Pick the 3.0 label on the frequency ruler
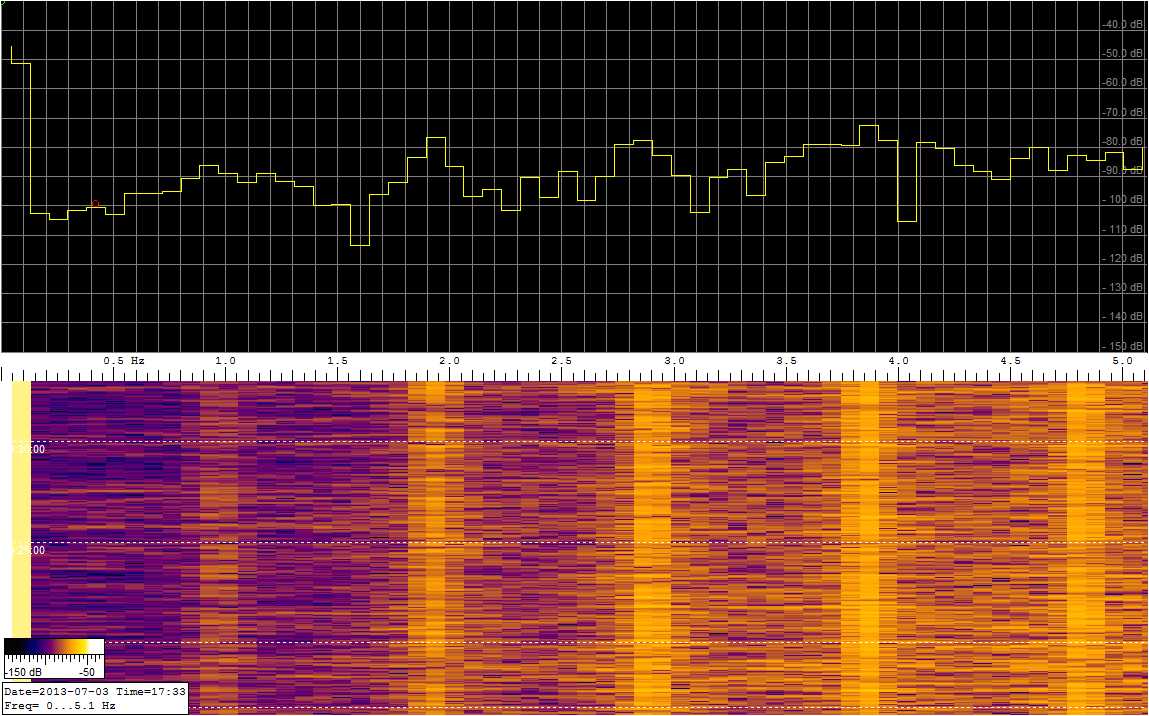This screenshot has width=1149, height=716. pyautogui.click(x=674, y=360)
